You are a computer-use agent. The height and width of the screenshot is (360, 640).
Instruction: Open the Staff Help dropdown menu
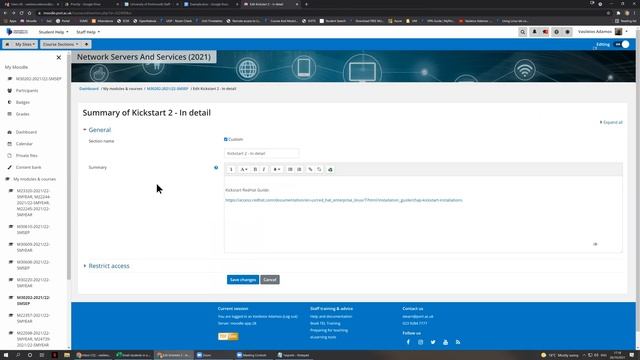tap(88, 32)
